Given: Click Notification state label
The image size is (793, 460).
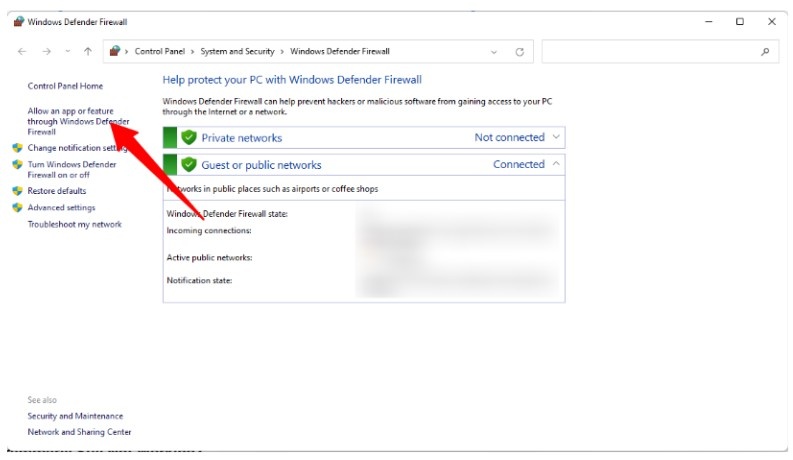Looking at the screenshot, I should (199, 281).
